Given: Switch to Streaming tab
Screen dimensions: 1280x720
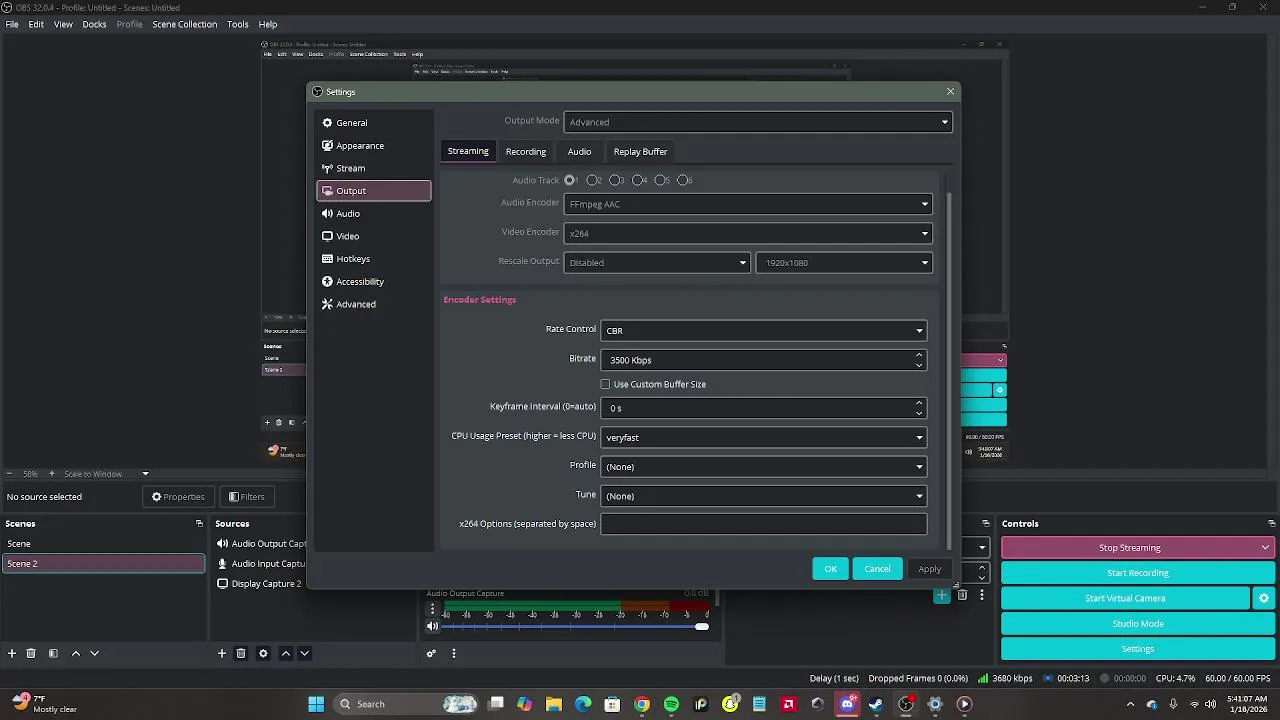Looking at the screenshot, I should coord(468,151).
